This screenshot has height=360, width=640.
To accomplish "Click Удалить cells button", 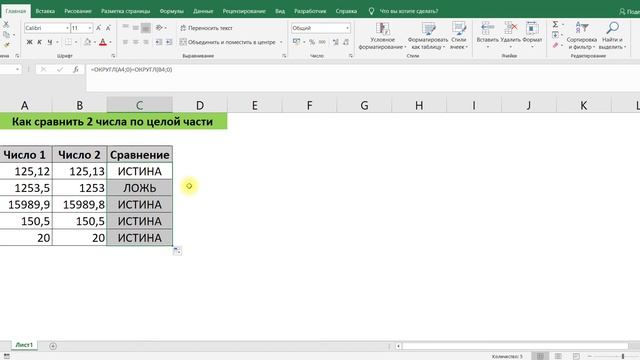I will tap(510, 34).
